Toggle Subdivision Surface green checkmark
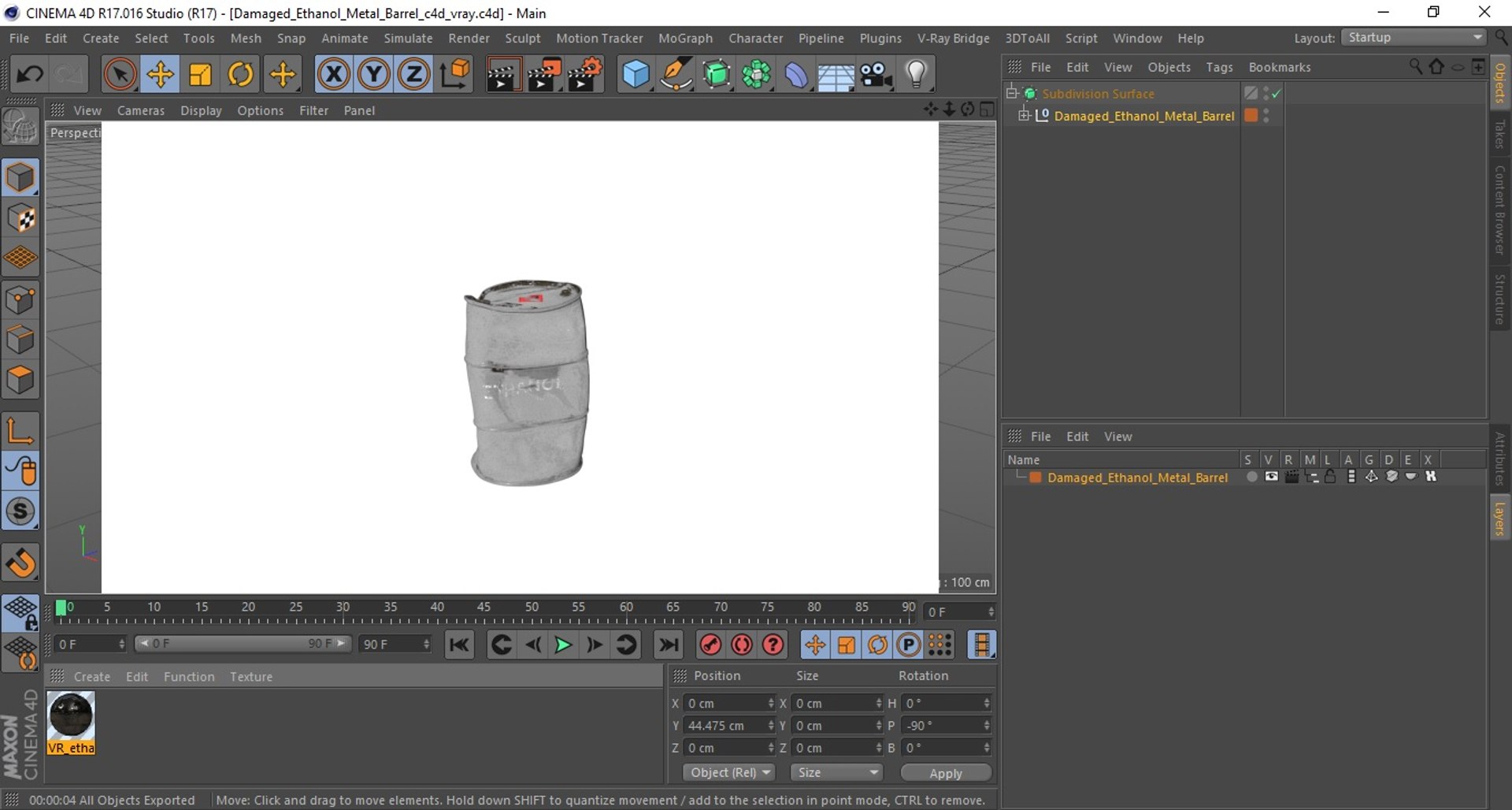 pyautogui.click(x=1277, y=94)
